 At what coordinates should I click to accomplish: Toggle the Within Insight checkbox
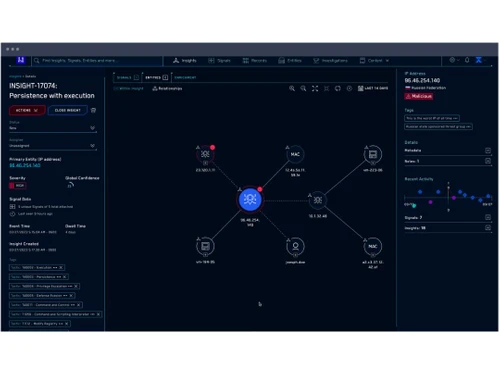[129, 89]
